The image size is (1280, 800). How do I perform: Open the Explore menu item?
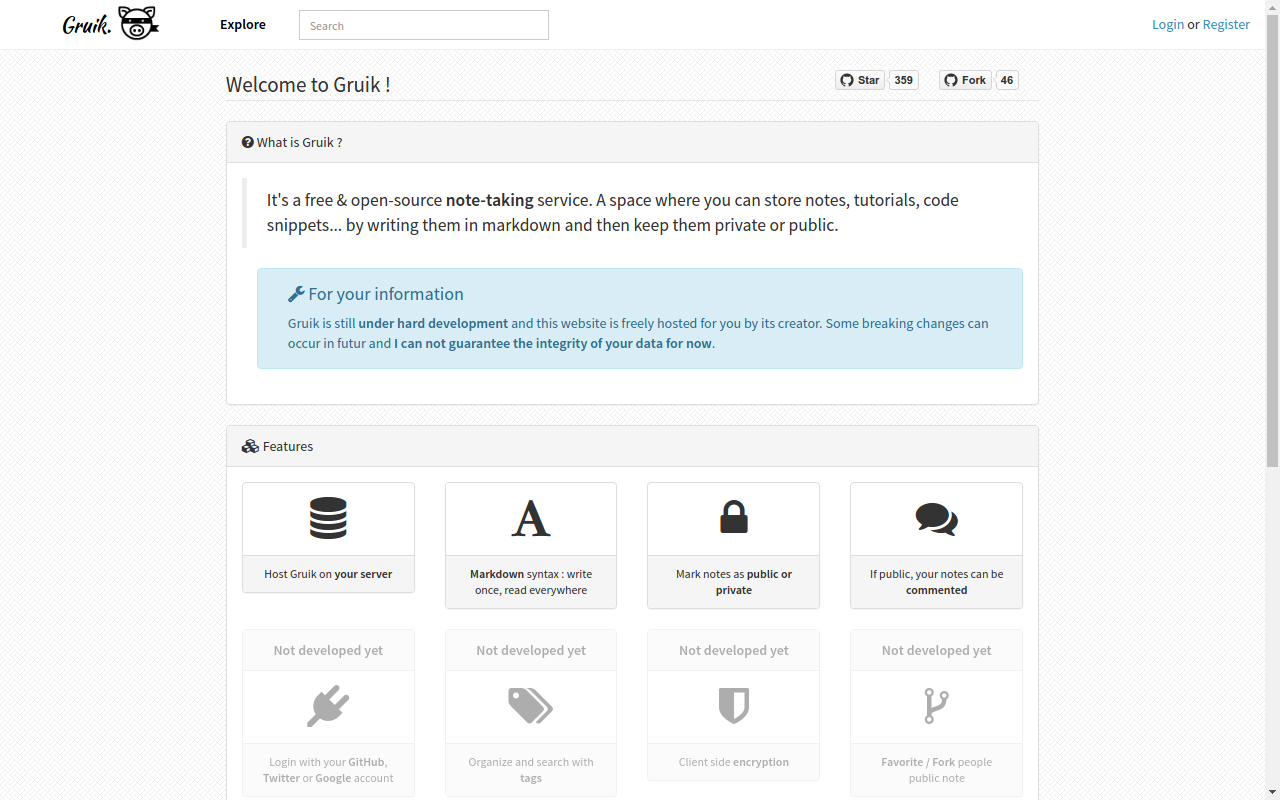click(243, 24)
